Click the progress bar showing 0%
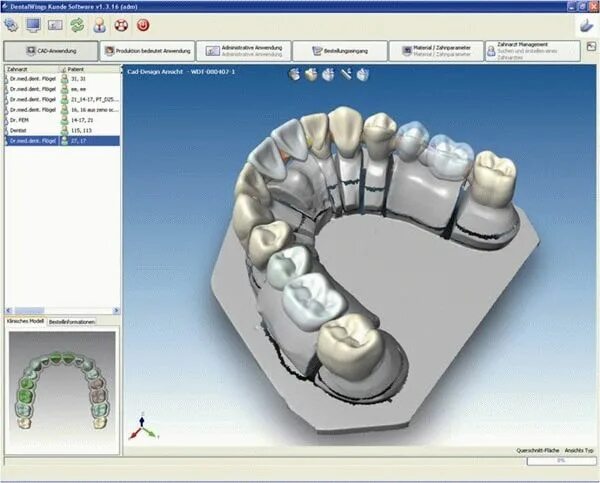This screenshot has width=600, height=483. (x=561, y=461)
